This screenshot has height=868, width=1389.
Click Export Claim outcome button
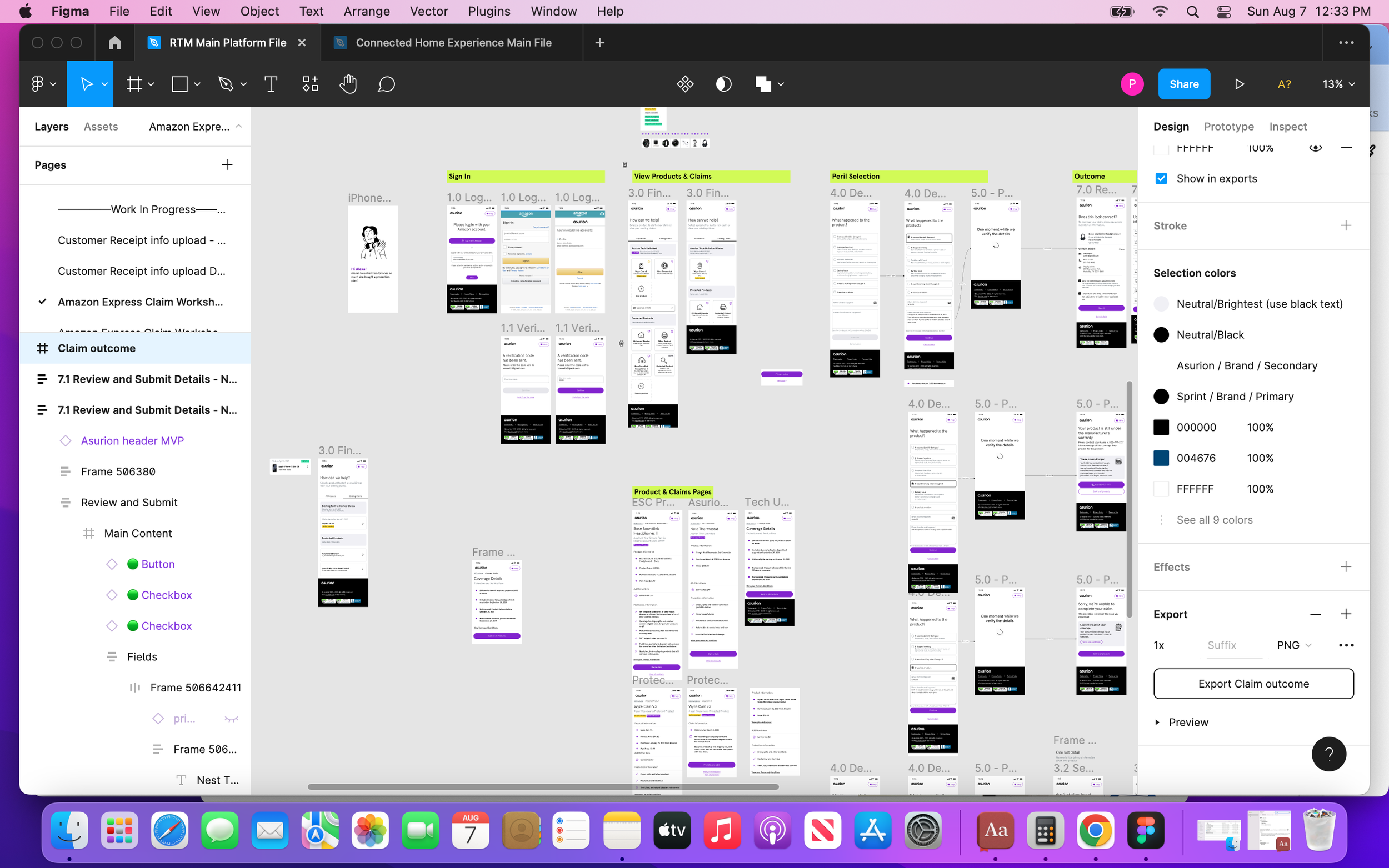[1253, 684]
